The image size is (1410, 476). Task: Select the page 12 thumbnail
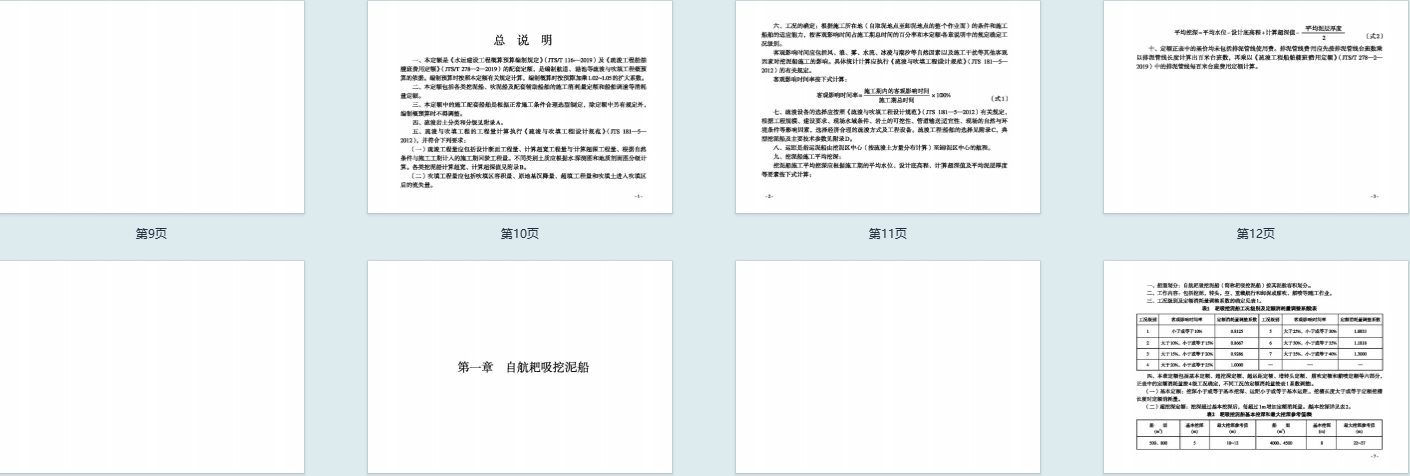(x=1252, y=106)
